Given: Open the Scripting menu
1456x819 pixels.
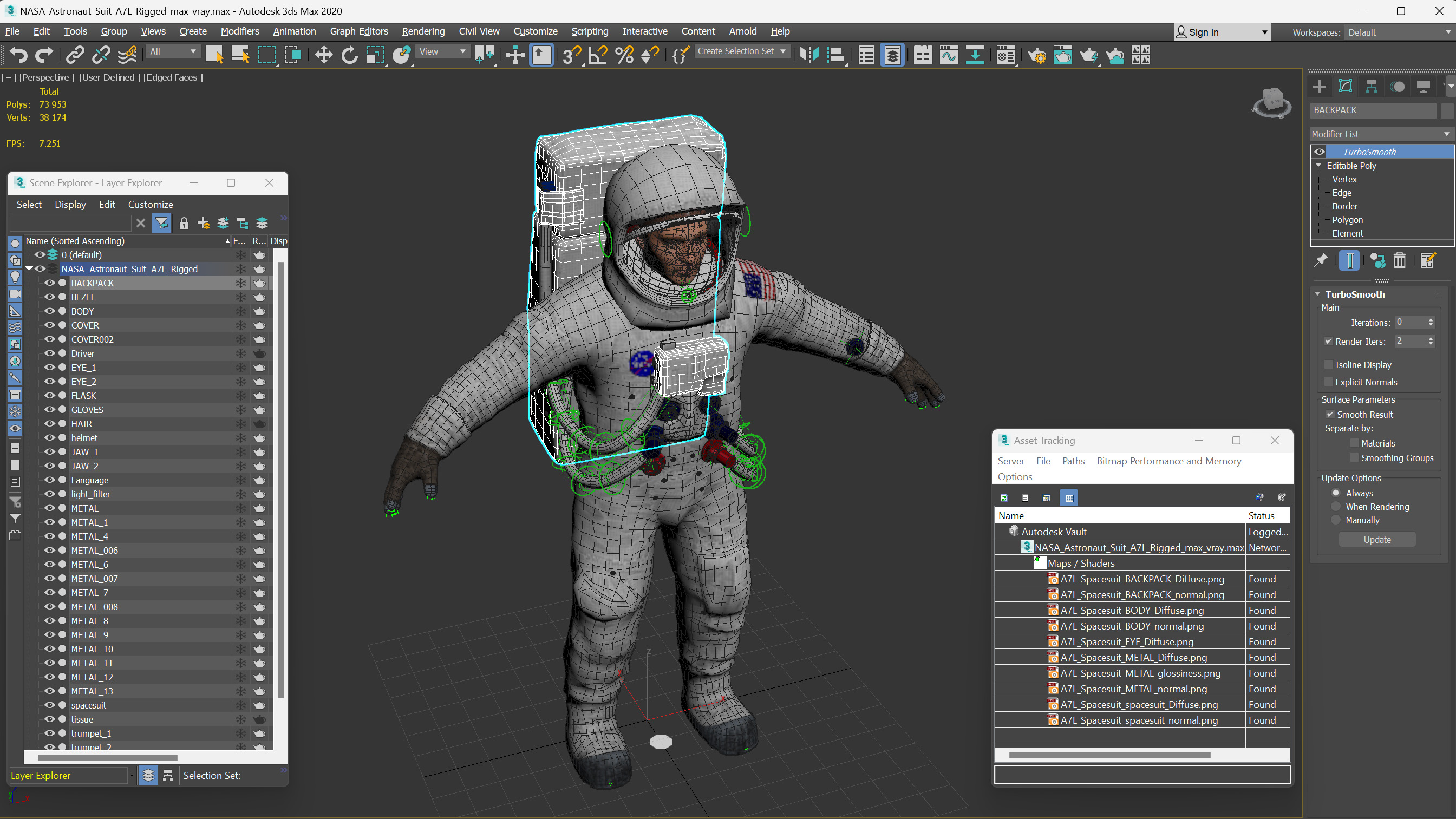Looking at the screenshot, I should 590,31.
